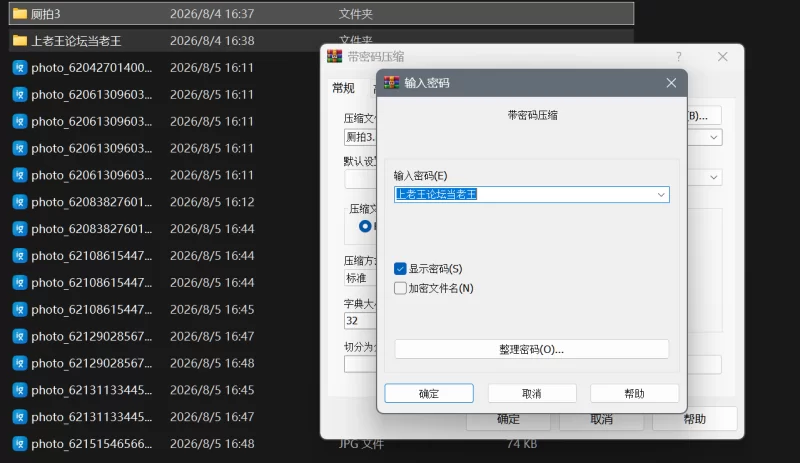Click 取消 in the 带密码压缩 back window
The image size is (800, 463).
pyautogui.click(x=601, y=419)
